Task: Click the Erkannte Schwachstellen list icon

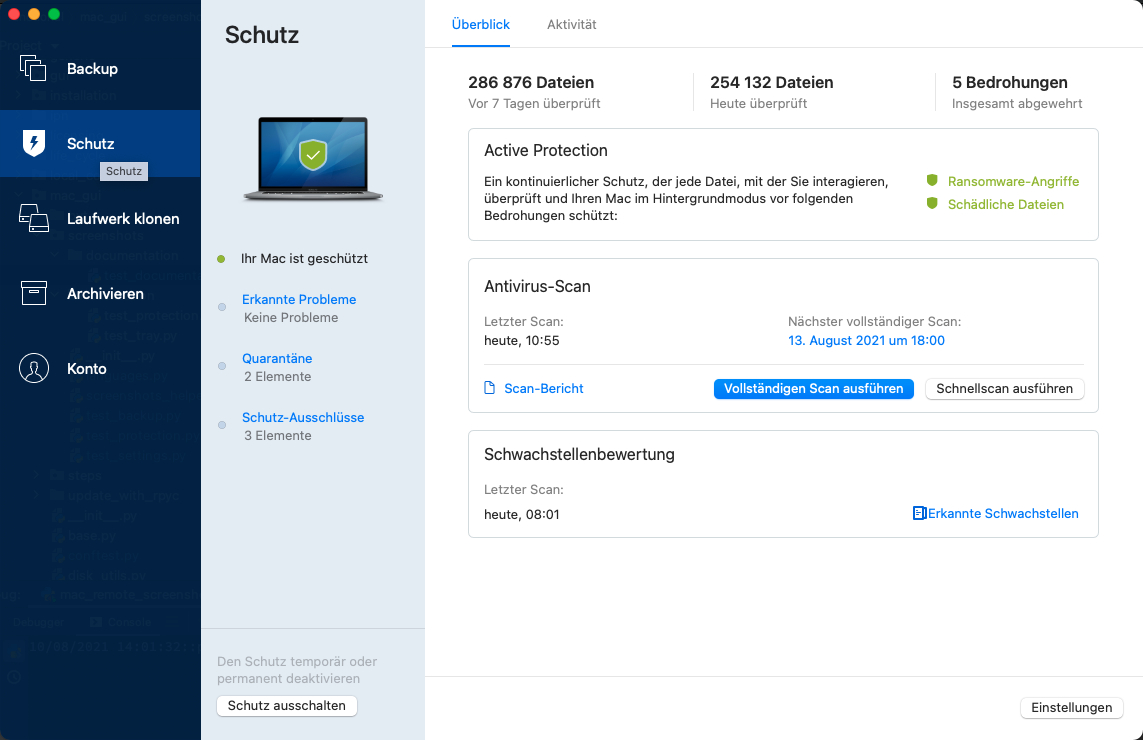Action: 919,513
